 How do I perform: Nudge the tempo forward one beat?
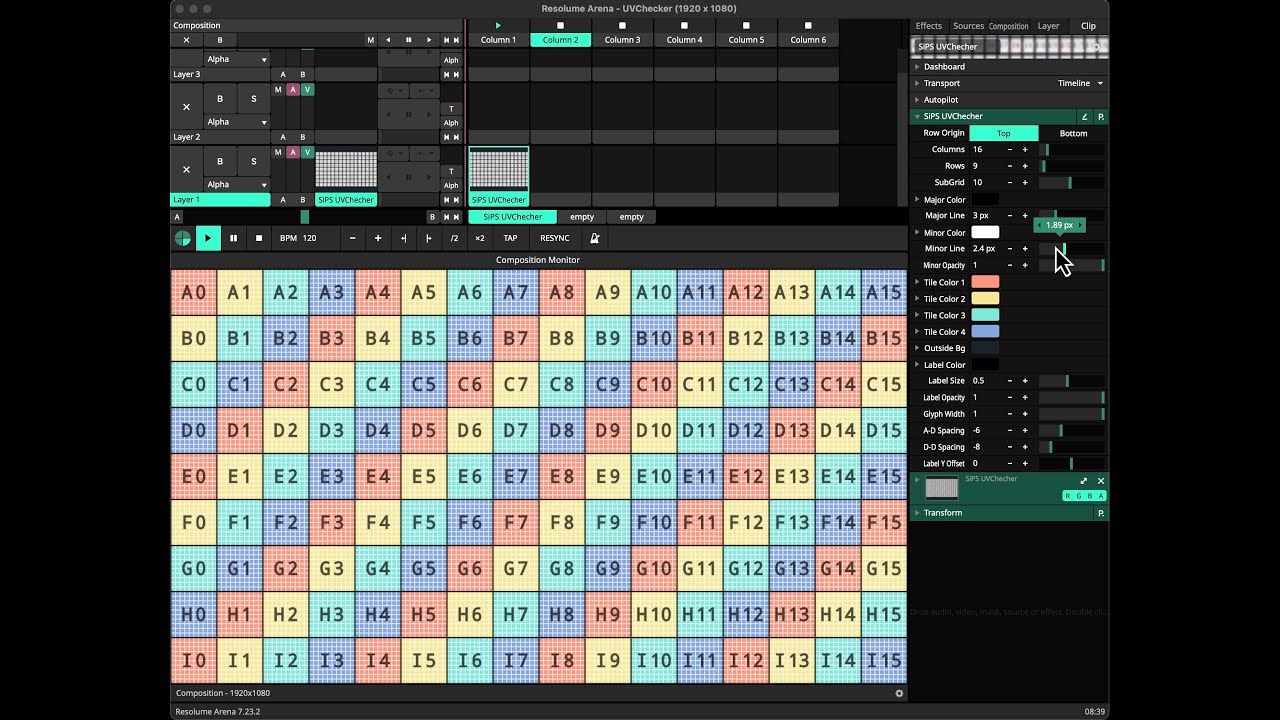tap(429, 238)
